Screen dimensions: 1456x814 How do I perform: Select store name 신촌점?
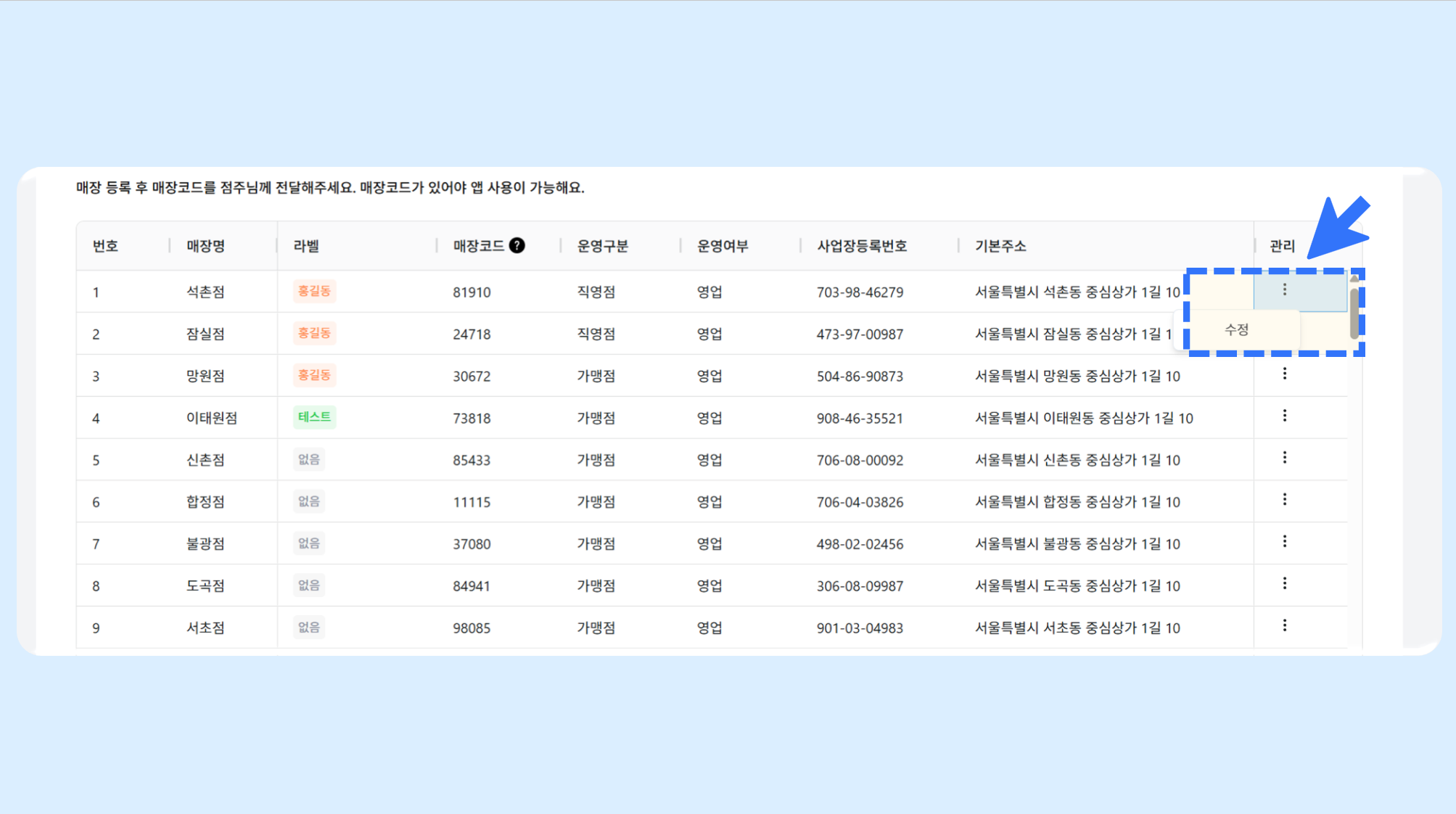pyautogui.click(x=205, y=460)
